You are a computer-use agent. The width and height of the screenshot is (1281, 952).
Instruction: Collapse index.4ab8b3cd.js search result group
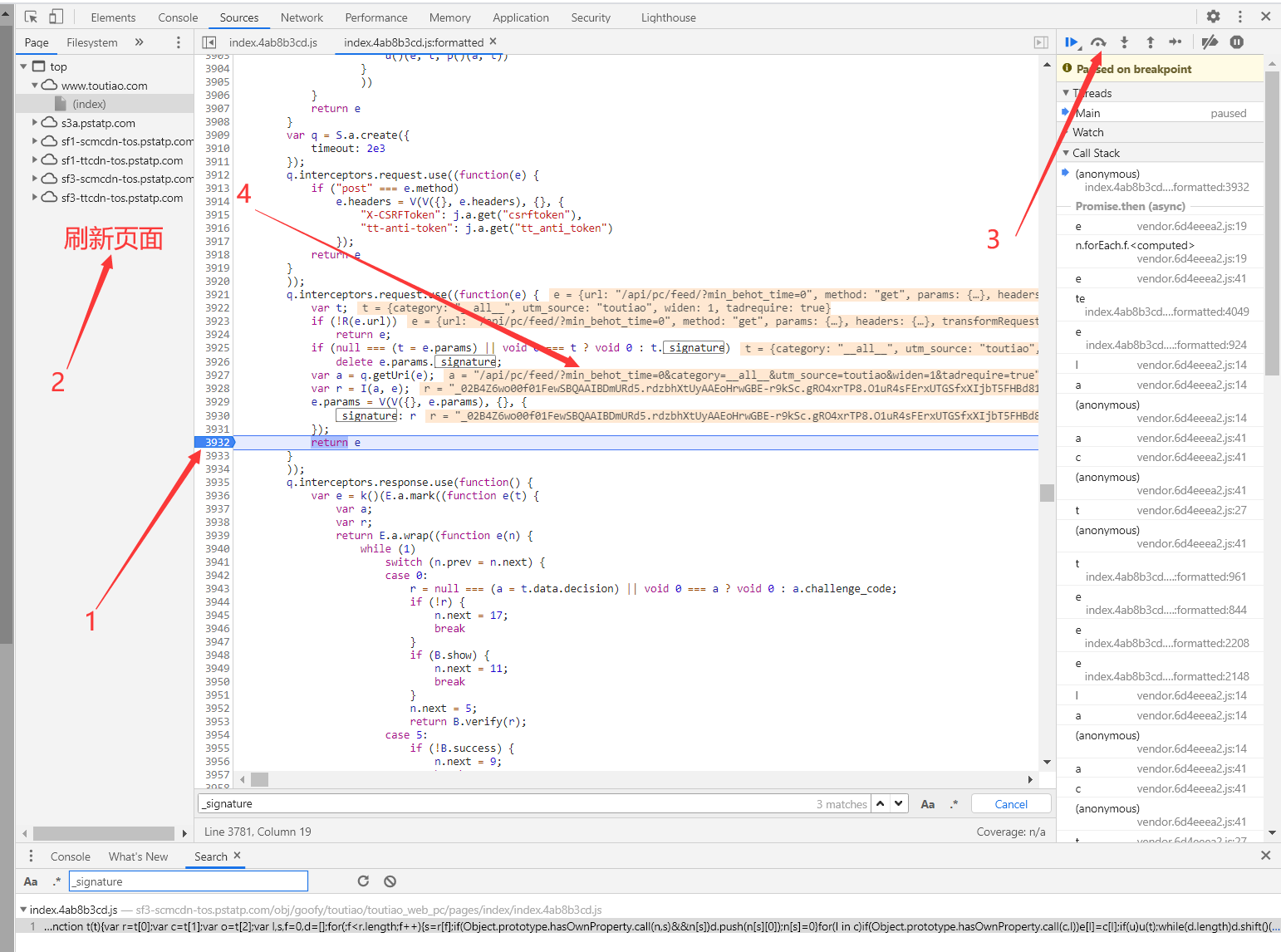23,910
